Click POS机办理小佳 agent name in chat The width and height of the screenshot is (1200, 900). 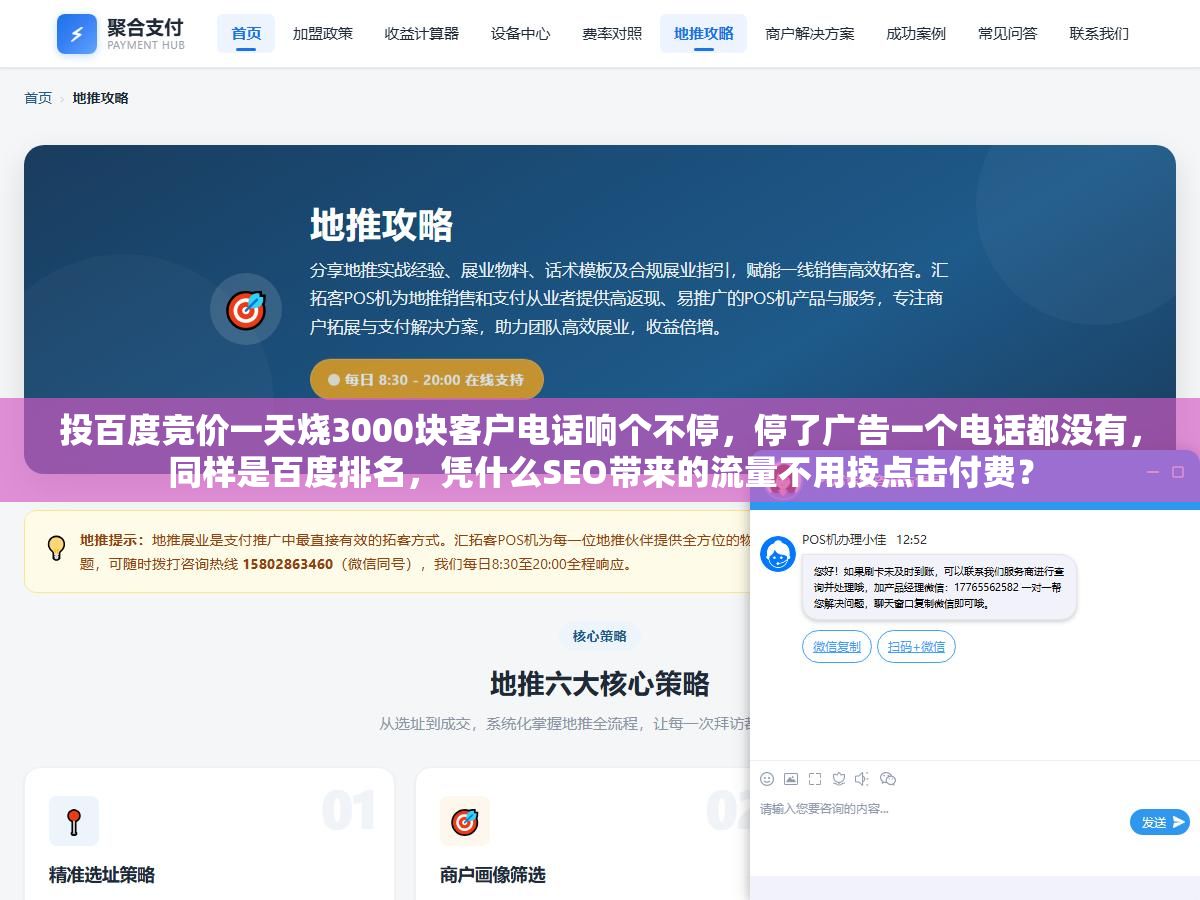[843, 539]
